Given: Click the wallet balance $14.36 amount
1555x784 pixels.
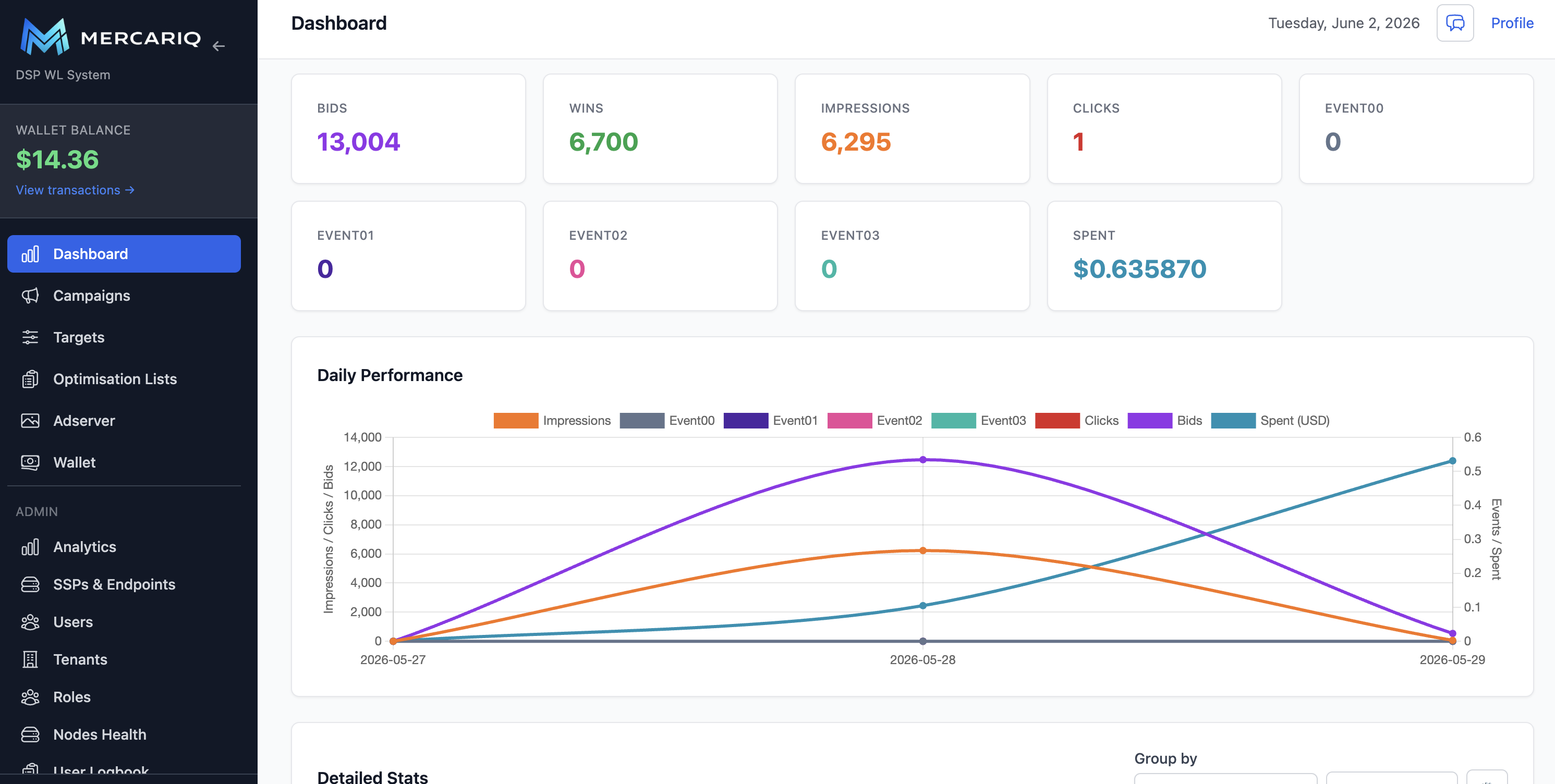Looking at the screenshot, I should tap(57, 160).
